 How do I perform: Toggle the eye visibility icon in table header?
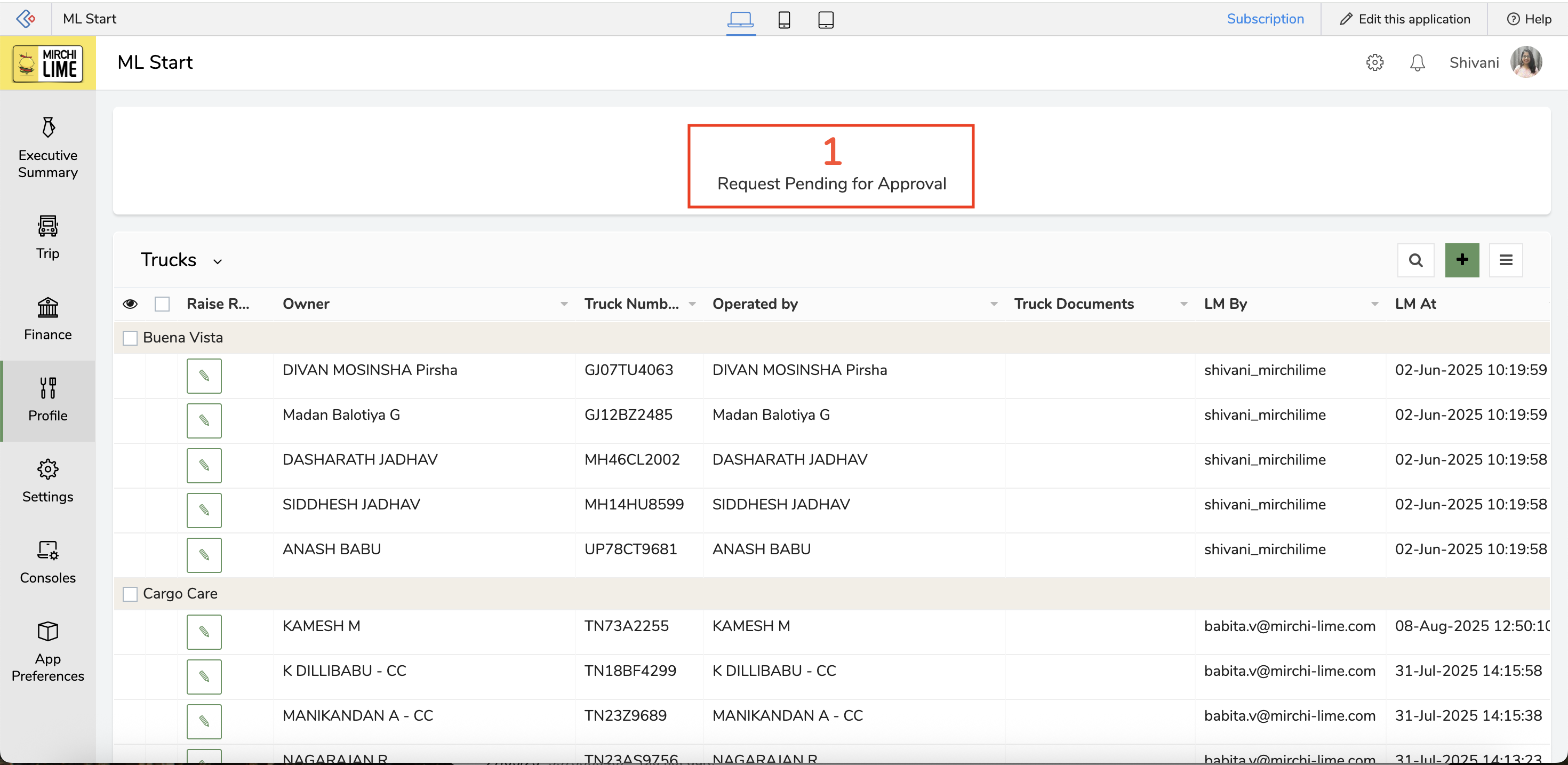pos(130,304)
